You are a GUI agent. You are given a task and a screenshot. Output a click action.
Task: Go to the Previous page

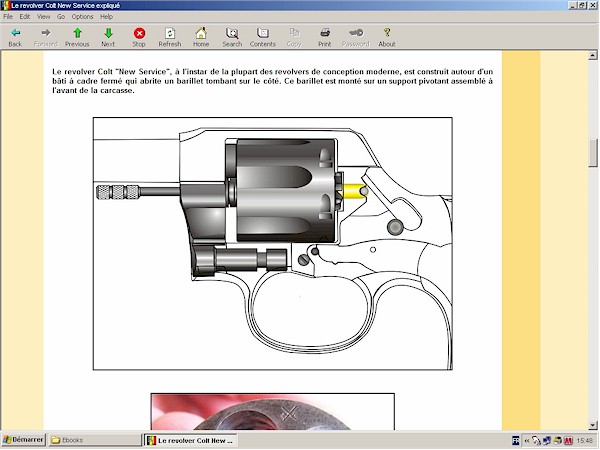click(77, 34)
